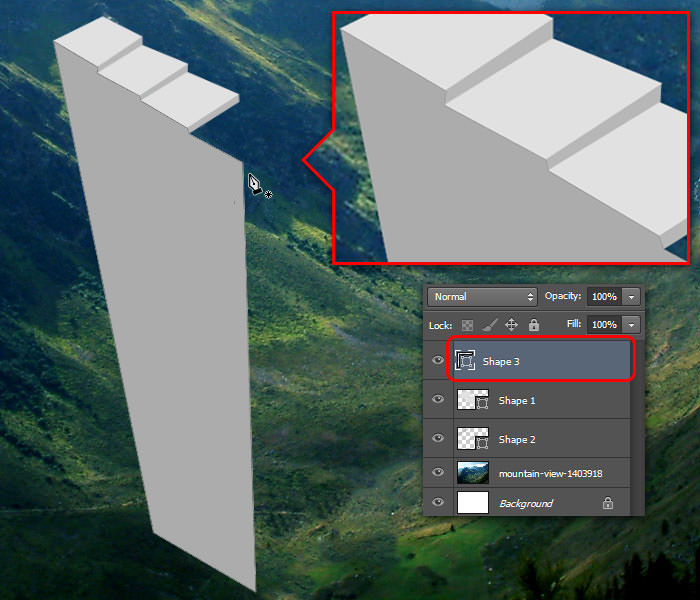The height and width of the screenshot is (600, 700).
Task: Click the Fill 100% value field
Action: click(x=604, y=325)
